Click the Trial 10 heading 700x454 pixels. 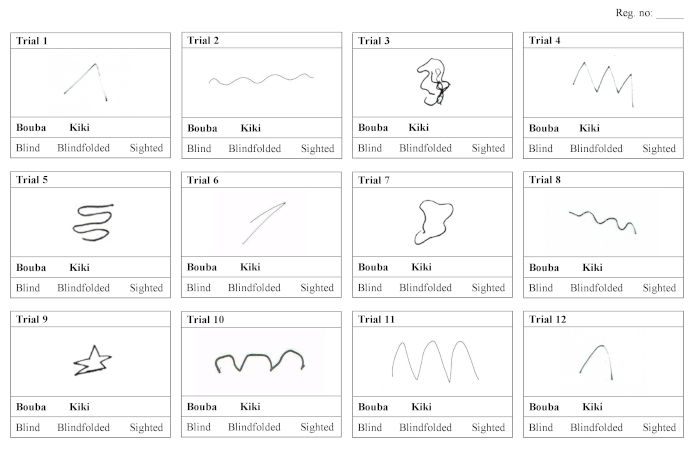coord(205,320)
